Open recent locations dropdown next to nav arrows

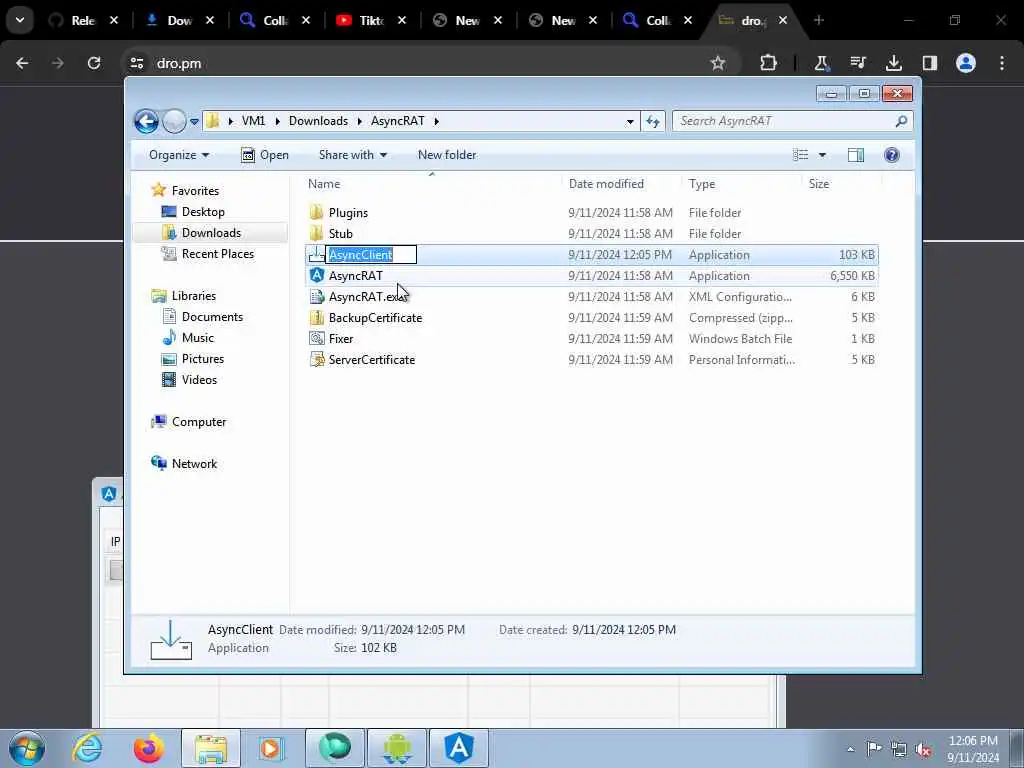pyautogui.click(x=194, y=121)
